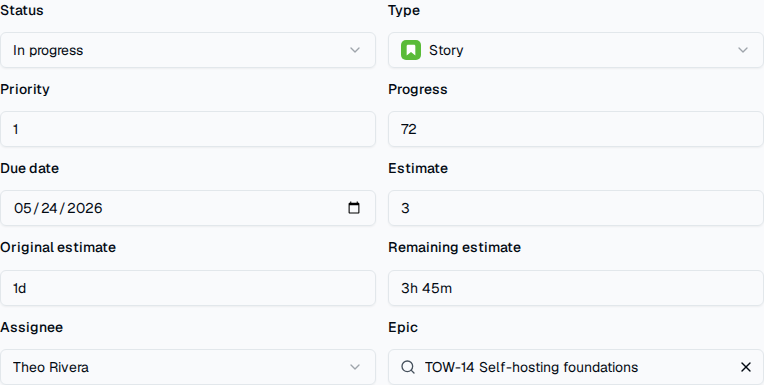This screenshot has width=764, height=385.
Task: Click the magnifier icon in Epic field
Action: coord(408,367)
